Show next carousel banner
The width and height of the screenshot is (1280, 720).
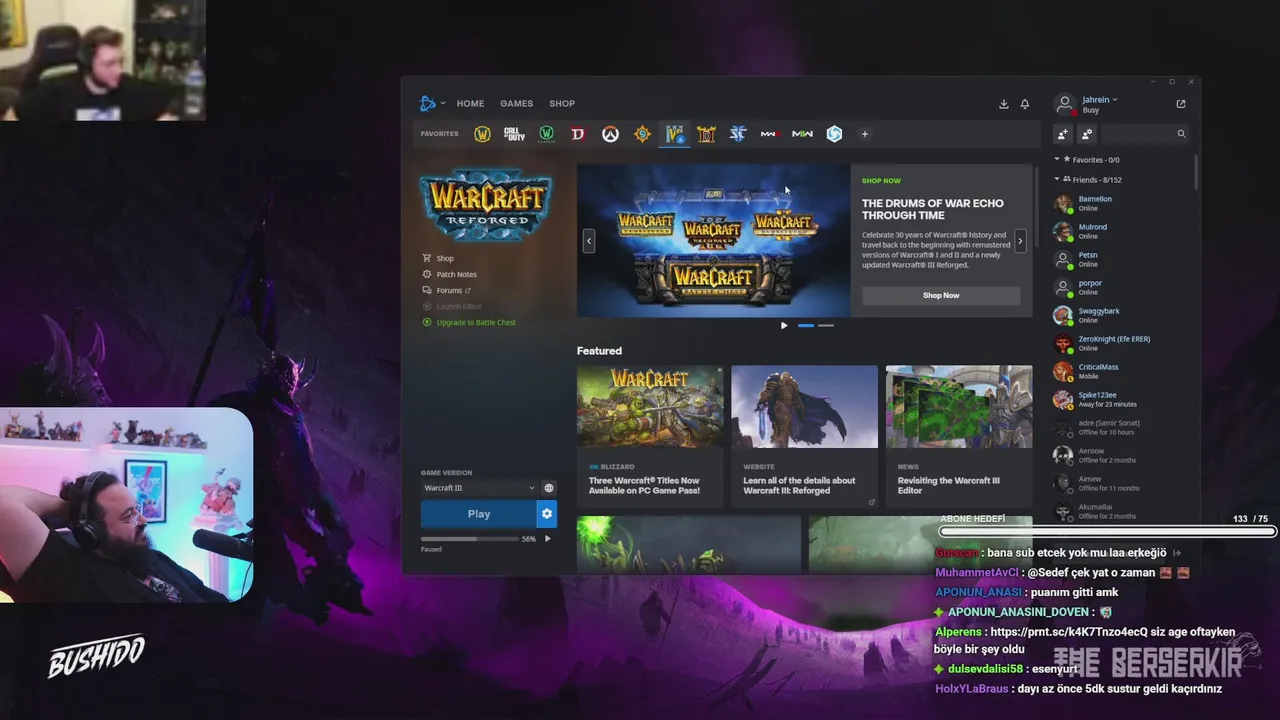click(x=1020, y=241)
